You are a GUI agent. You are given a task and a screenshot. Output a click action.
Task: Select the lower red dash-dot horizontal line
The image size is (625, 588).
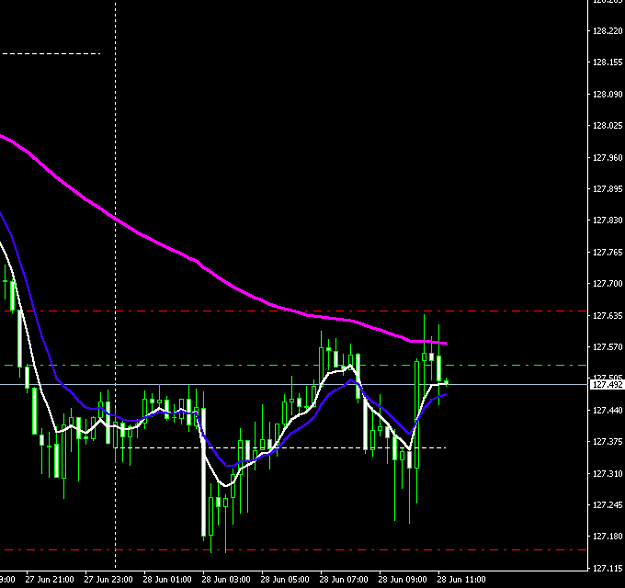[x=295, y=550]
